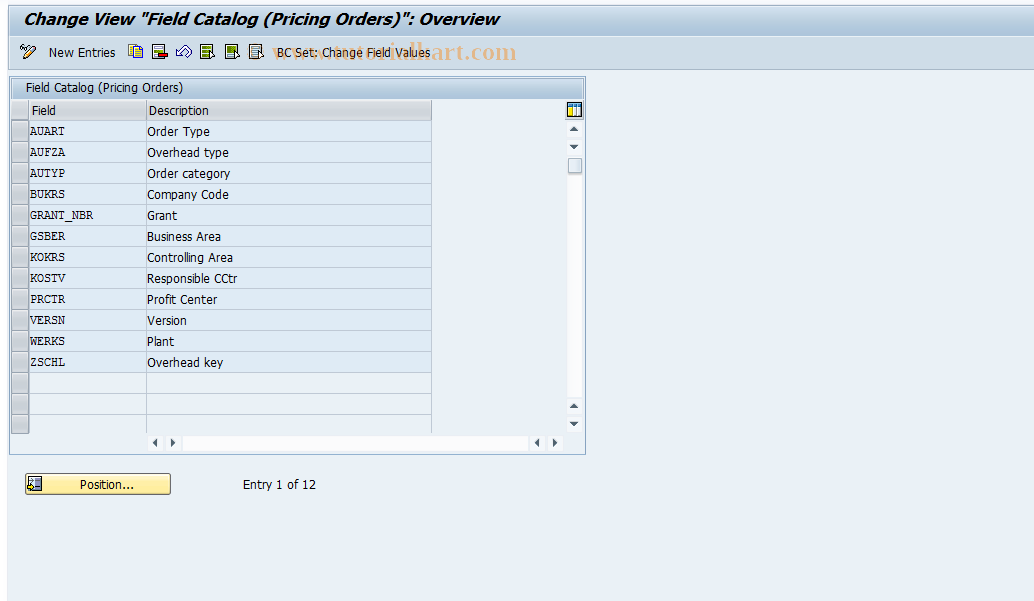Screen dimensions: 1034x601
Task: Click vertical scrollbar thumb of table
Action: pyautogui.click(x=575, y=166)
